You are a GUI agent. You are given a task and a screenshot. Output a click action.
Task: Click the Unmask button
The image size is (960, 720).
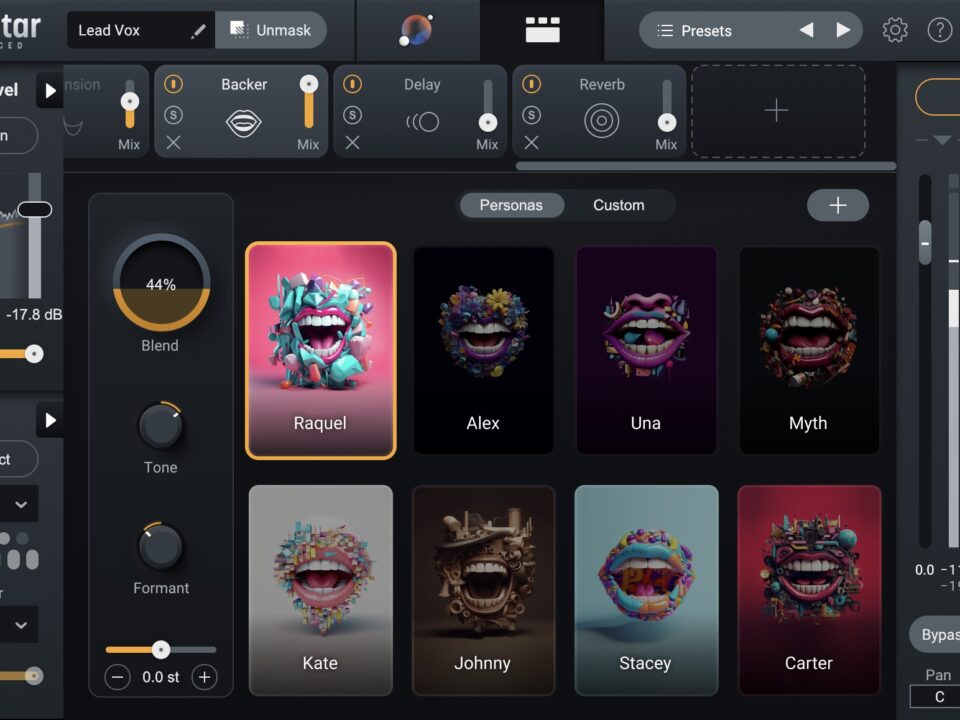point(271,30)
